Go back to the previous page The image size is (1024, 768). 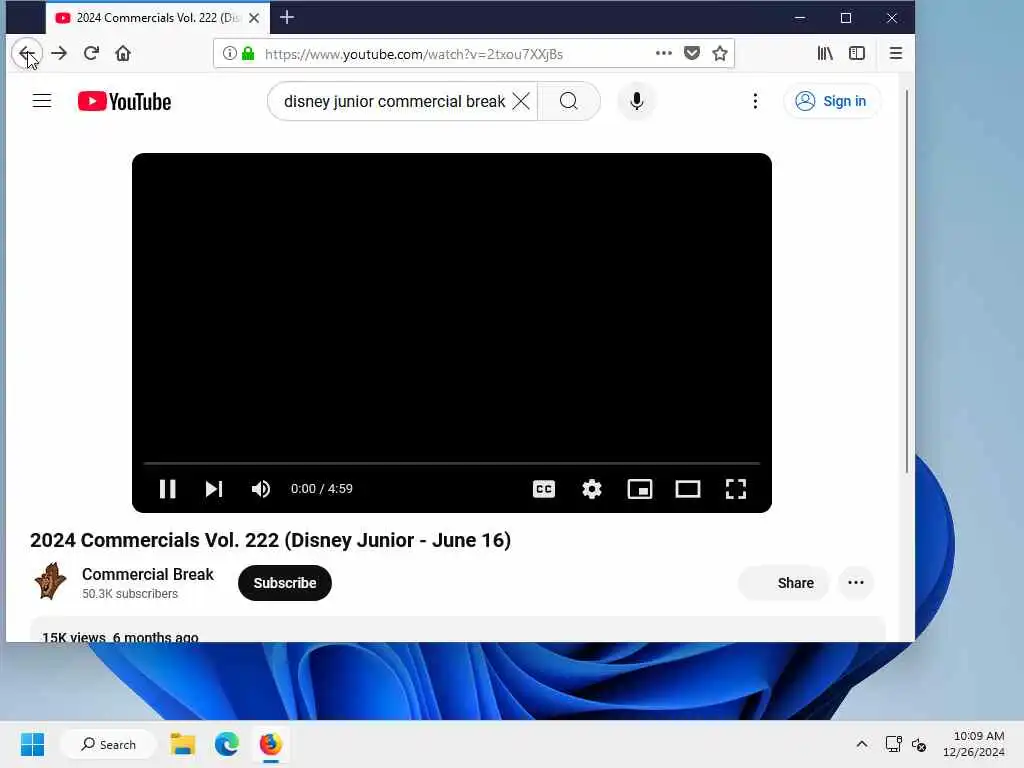coord(26,54)
